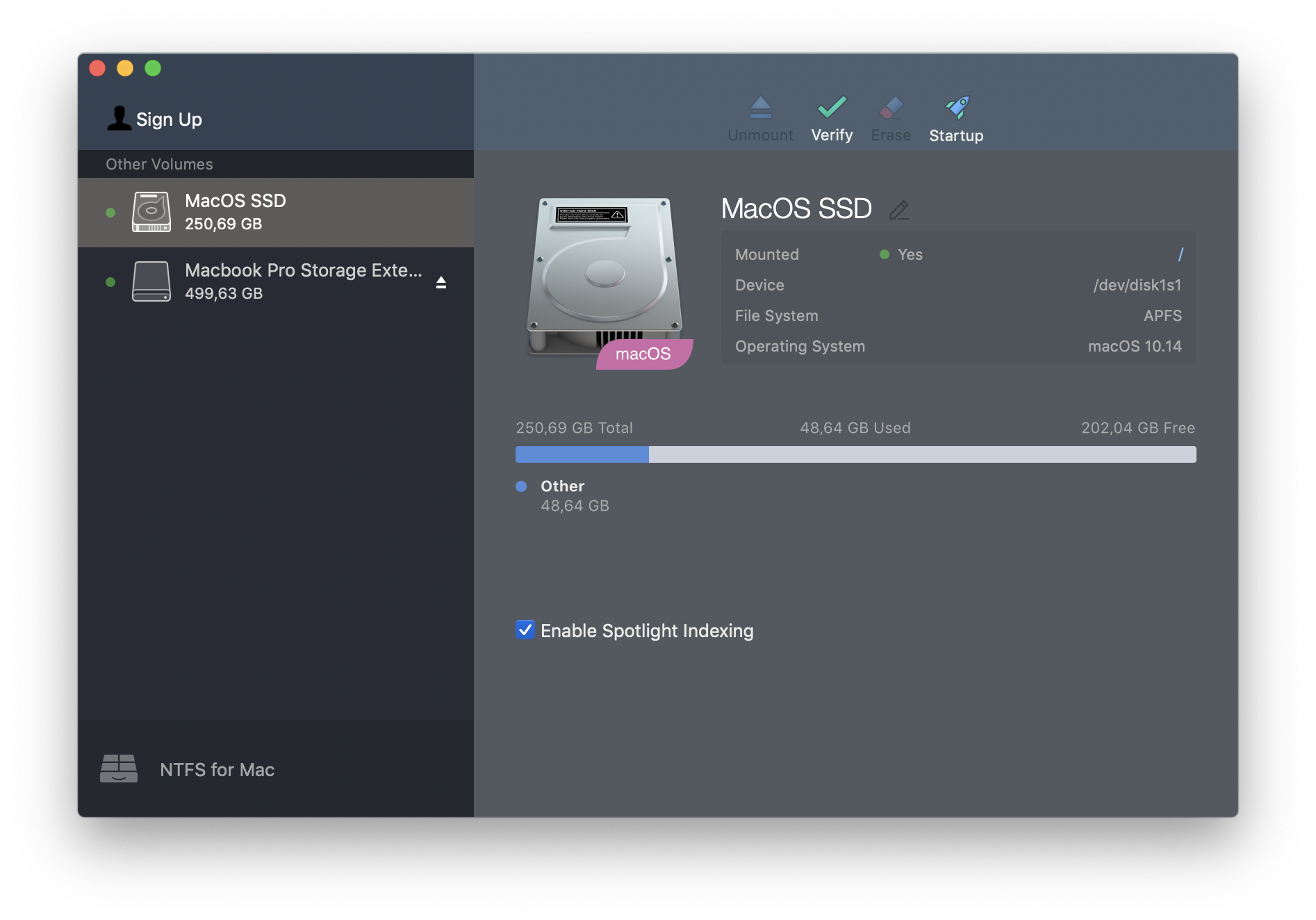Click the Erase eraser icon

pos(891,108)
